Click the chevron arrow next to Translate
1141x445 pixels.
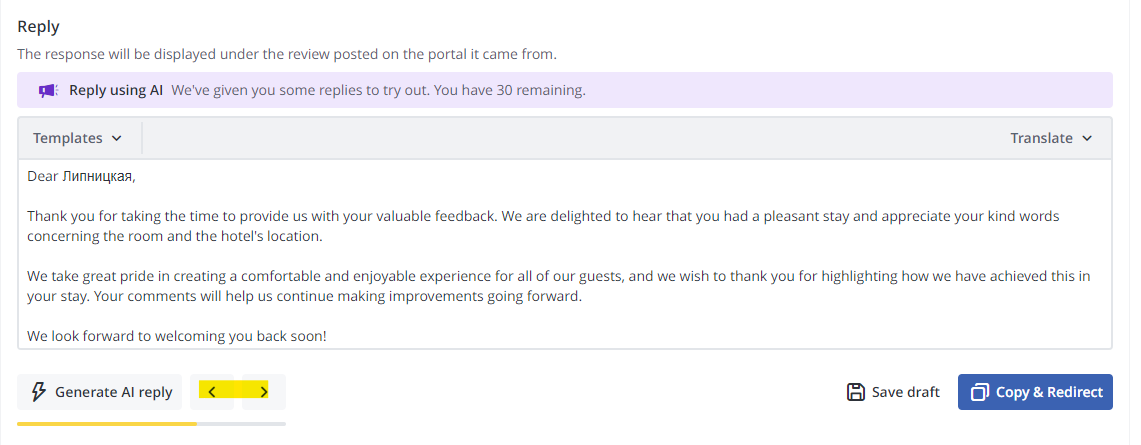(x=1087, y=138)
